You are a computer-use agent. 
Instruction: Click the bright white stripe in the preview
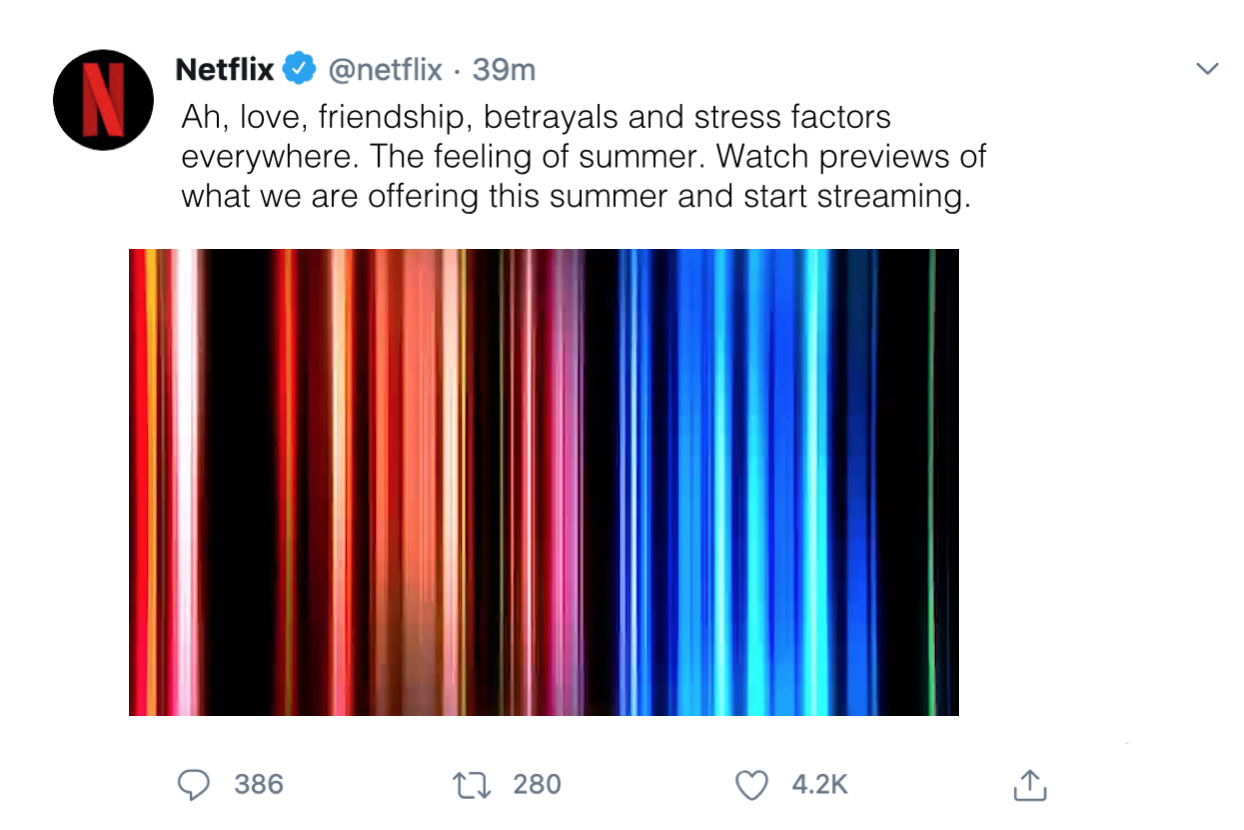pyautogui.click(x=185, y=482)
